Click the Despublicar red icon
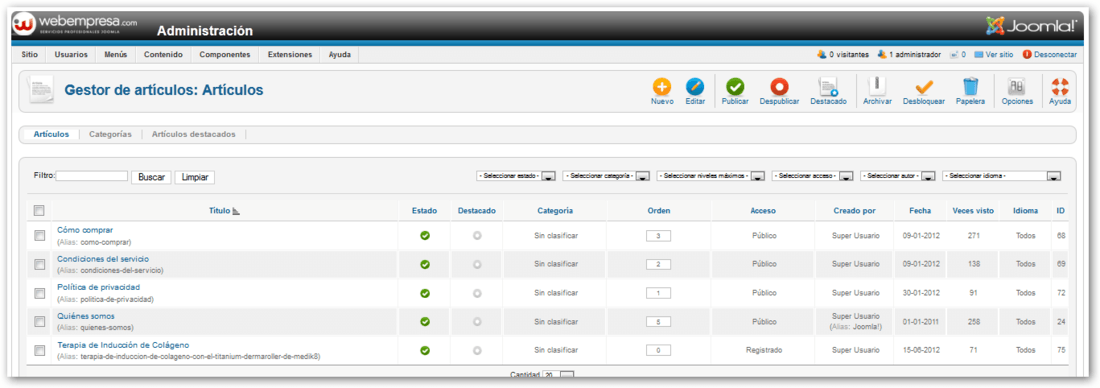Viewport: 1100px width, 388px height. (779, 86)
